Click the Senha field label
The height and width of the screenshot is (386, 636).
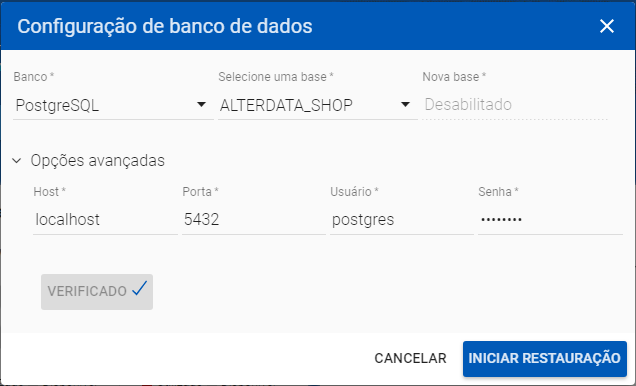pos(498,191)
